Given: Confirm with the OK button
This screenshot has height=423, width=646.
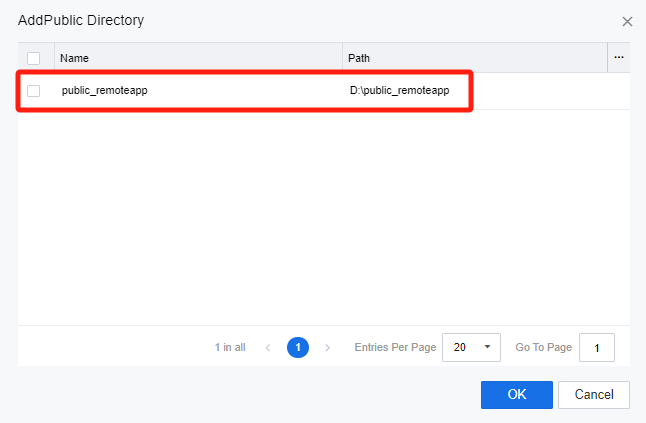Looking at the screenshot, I should [x=516, y=395].
